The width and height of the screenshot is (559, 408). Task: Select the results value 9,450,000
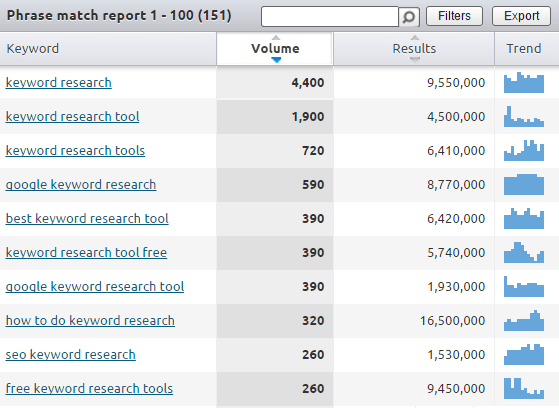[x=456, y=388]
